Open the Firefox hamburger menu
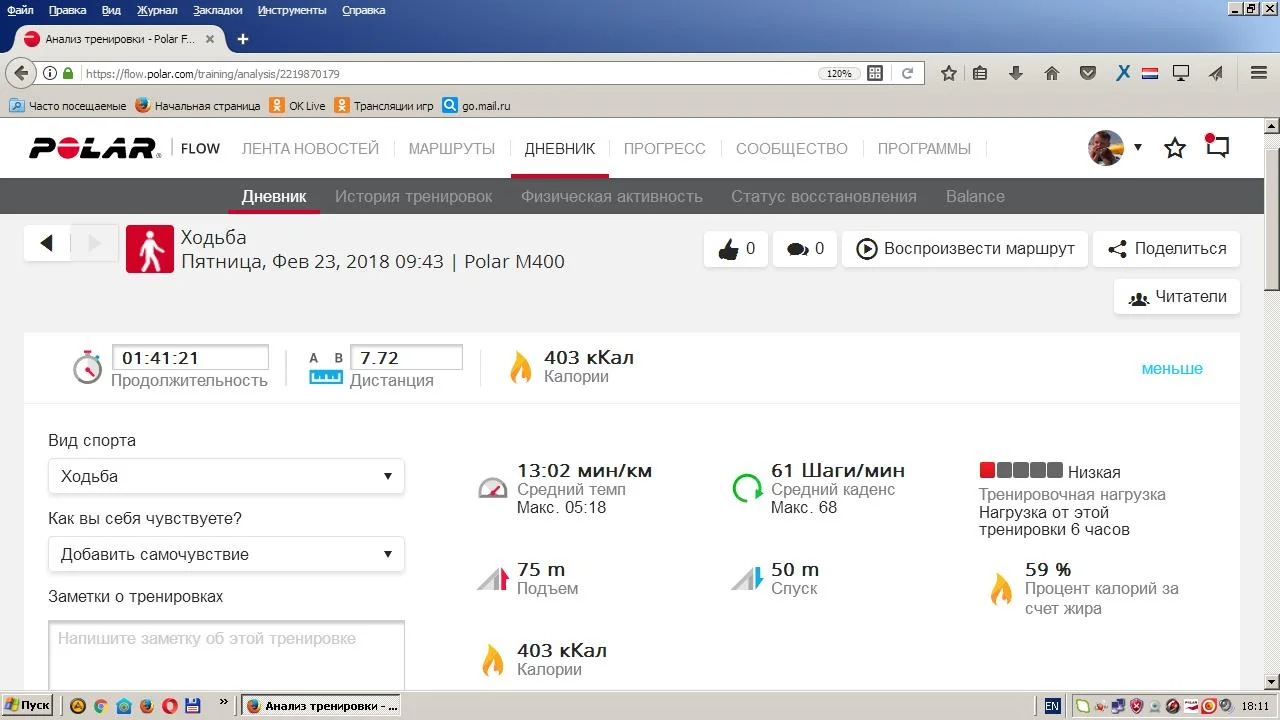 1259,73
